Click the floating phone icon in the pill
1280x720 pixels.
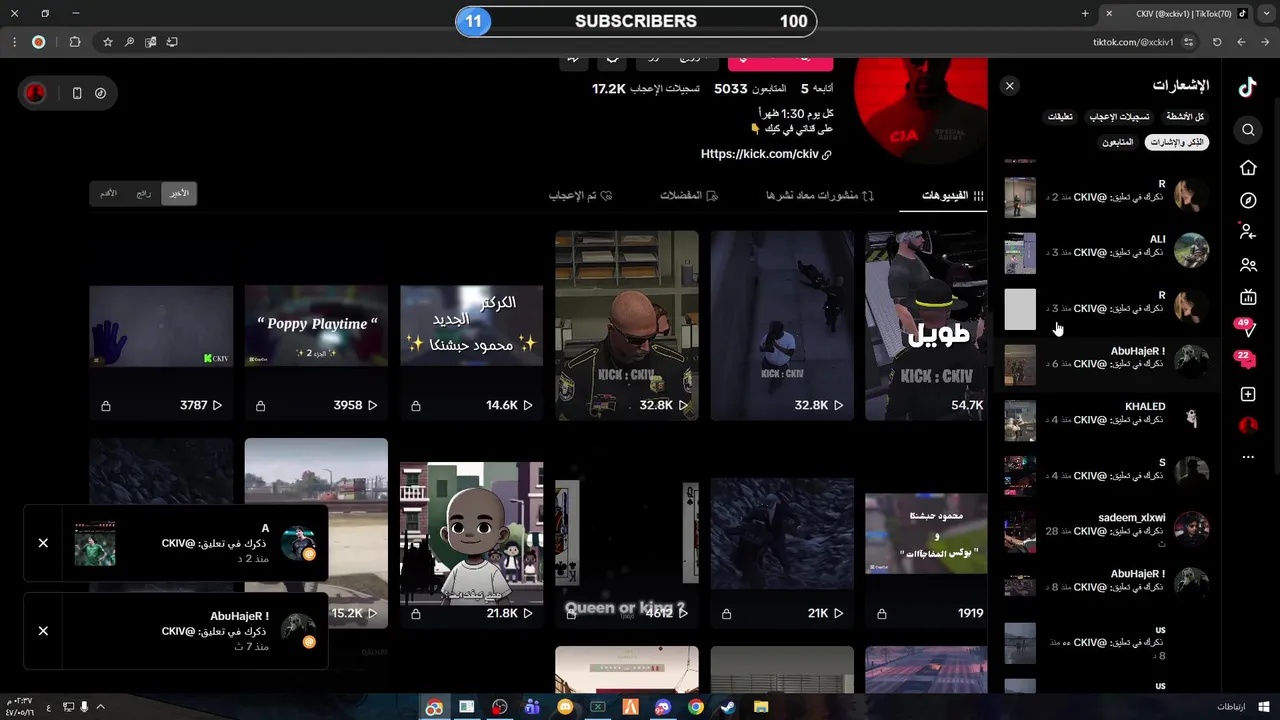coord(77,93)
